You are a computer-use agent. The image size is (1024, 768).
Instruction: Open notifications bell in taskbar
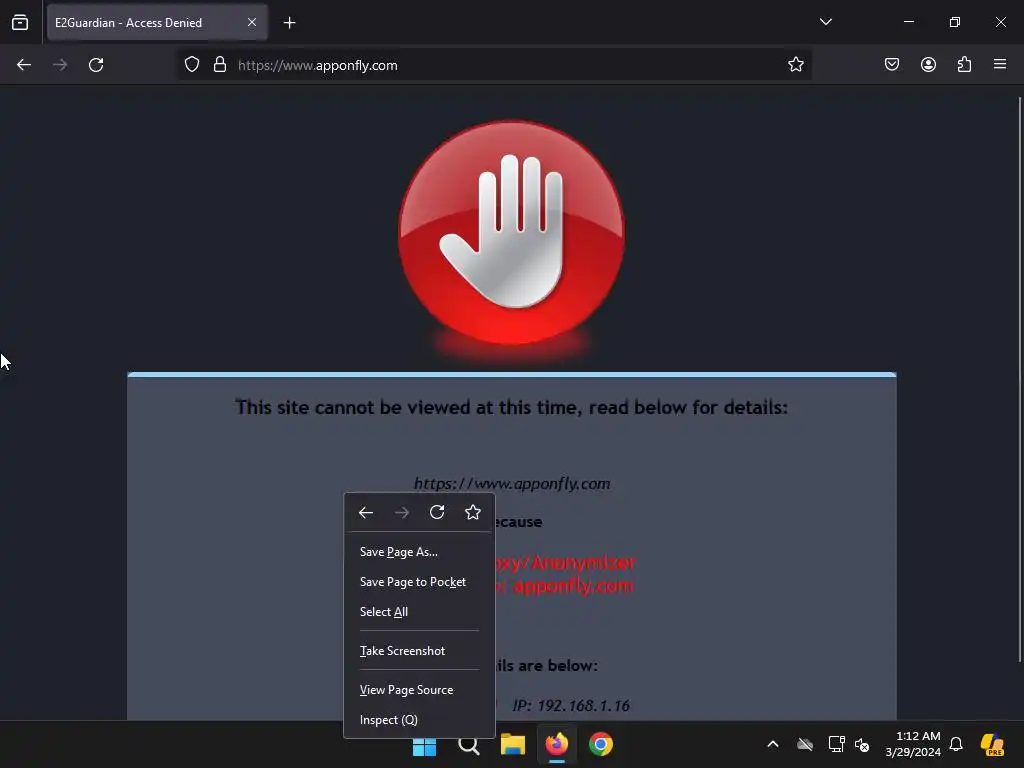point(956,744)
